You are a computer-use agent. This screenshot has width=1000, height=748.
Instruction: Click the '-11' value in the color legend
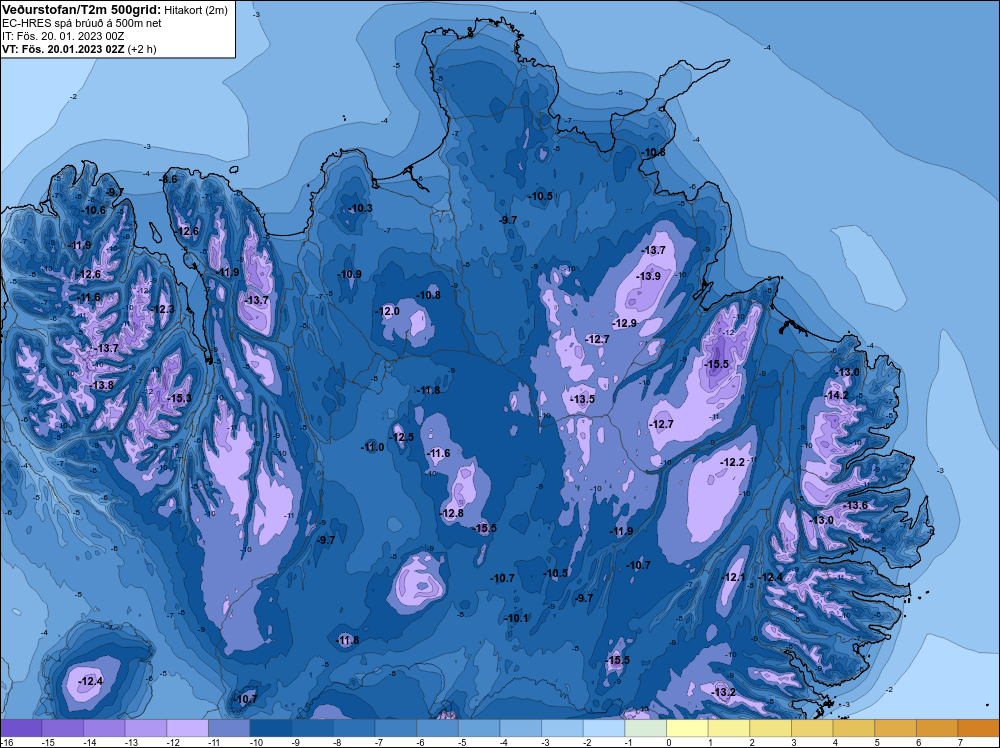[213, 742]
